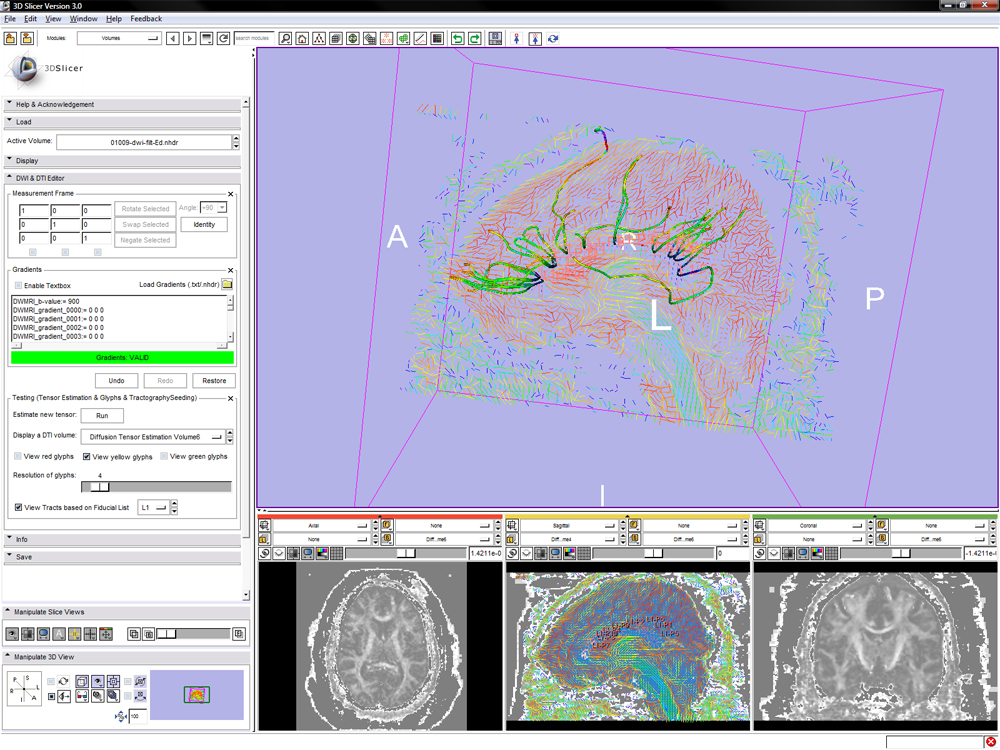Open the View menu
The height and width of the screenshot is (750, 1000).
pos(53,19)
